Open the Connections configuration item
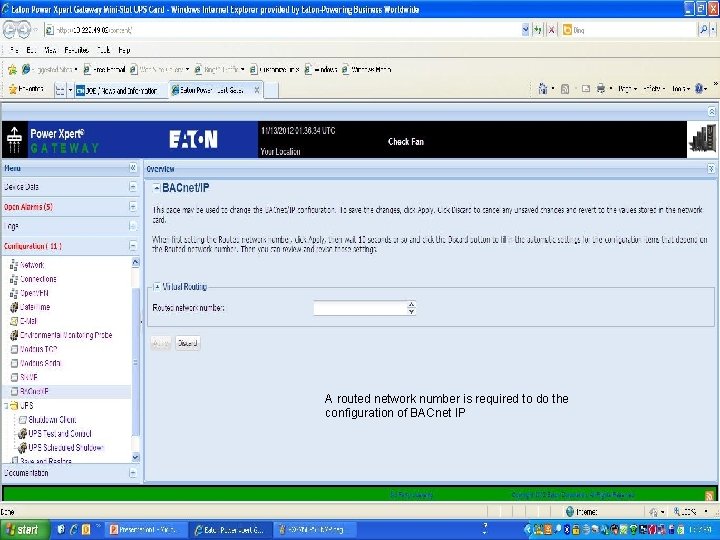 tap(38, 279)
